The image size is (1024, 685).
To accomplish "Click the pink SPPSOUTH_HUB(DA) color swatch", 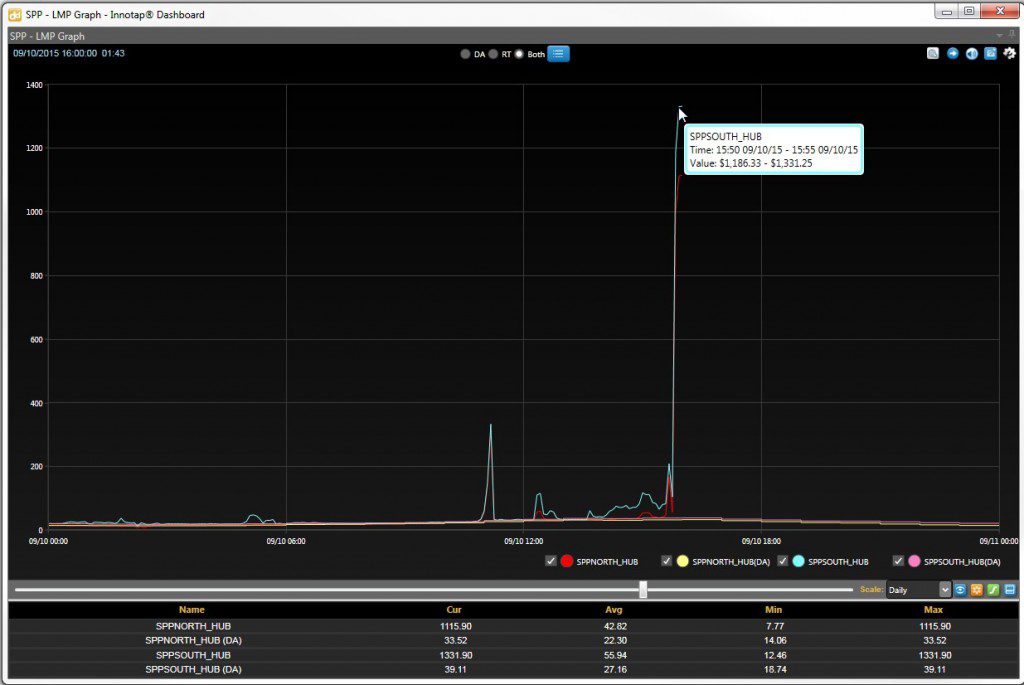I will coord(914,561).
